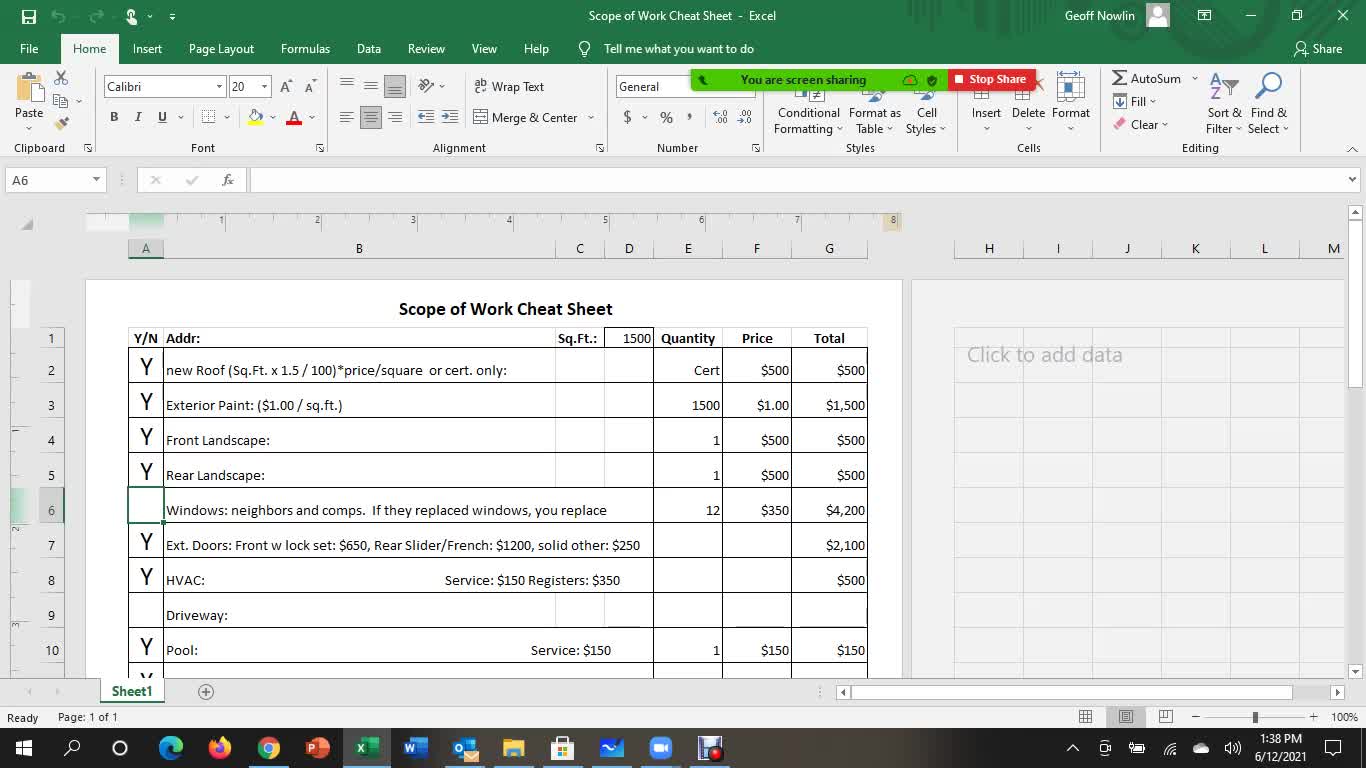Viewport: 1366px width, 768px height.
Task: Decrease font size with smaller A icon
Action: point(310,87)
